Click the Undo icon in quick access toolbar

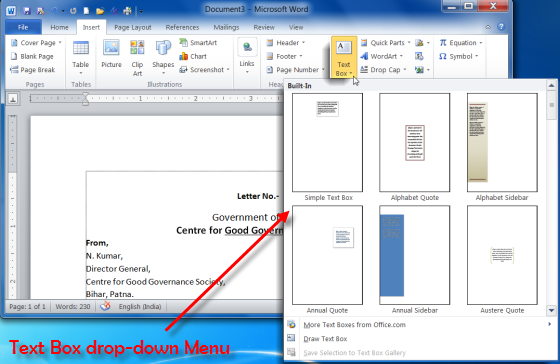54,11
